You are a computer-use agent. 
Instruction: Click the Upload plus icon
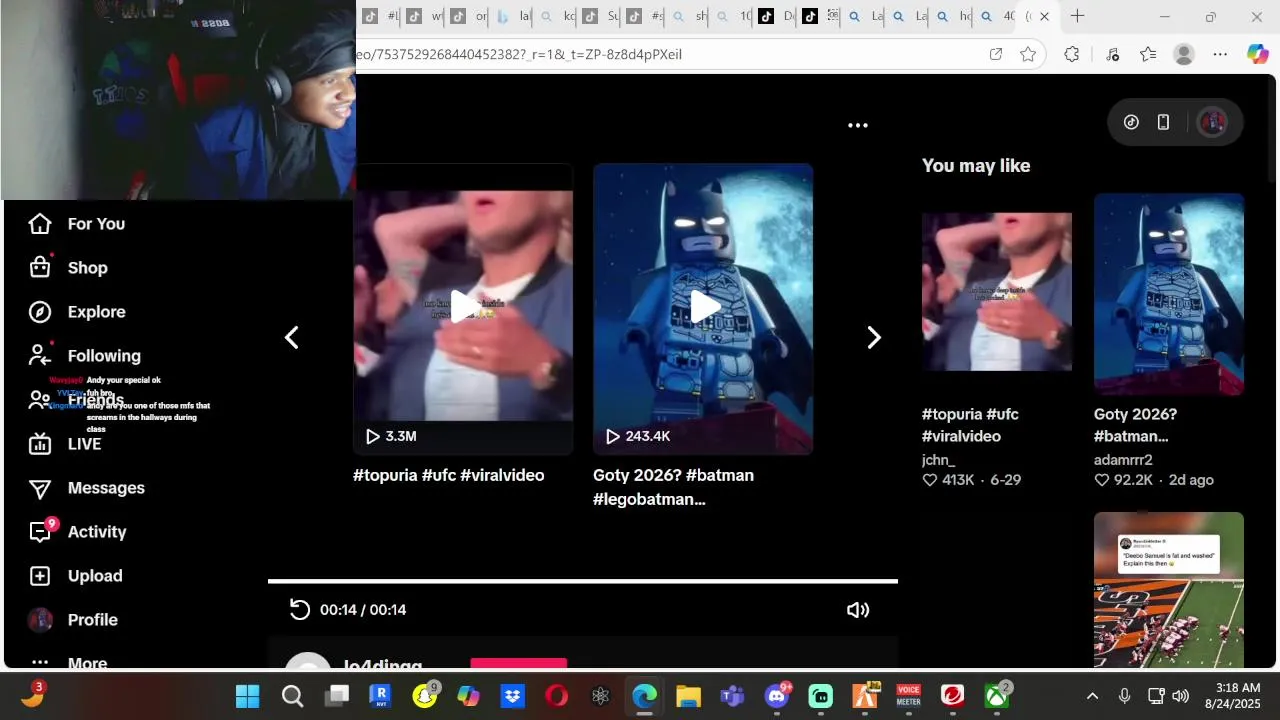click(x=40, y=576)
